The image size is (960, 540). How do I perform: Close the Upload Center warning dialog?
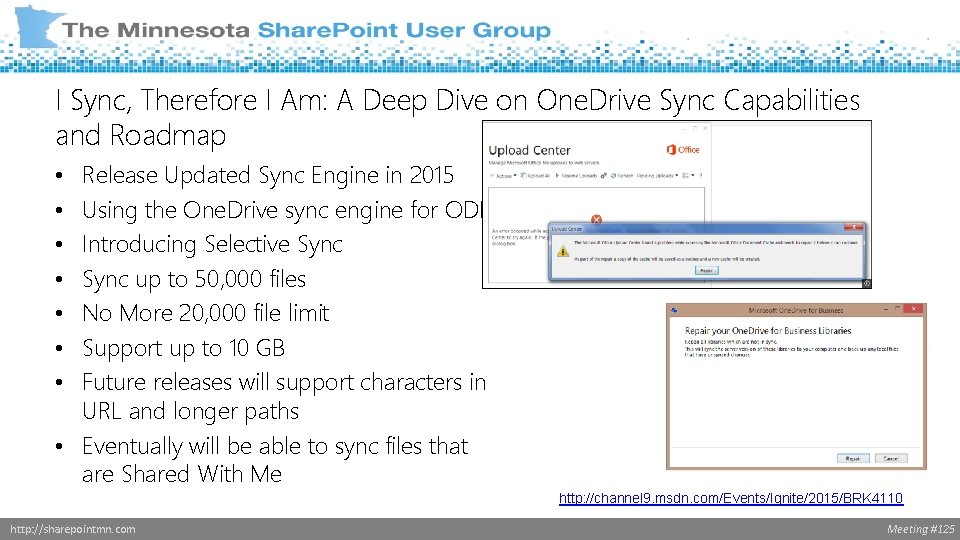(853, 227)
